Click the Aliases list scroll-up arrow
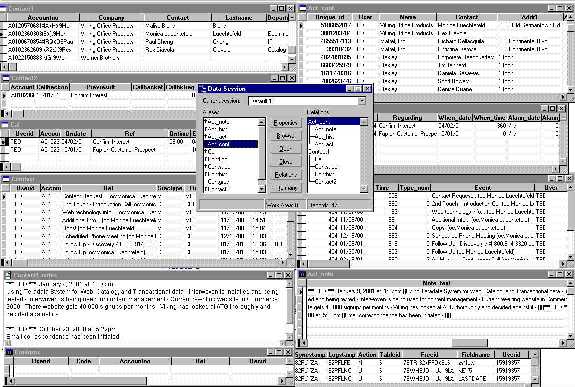This screenshot has height=387, width=575. tap(261, 122)
